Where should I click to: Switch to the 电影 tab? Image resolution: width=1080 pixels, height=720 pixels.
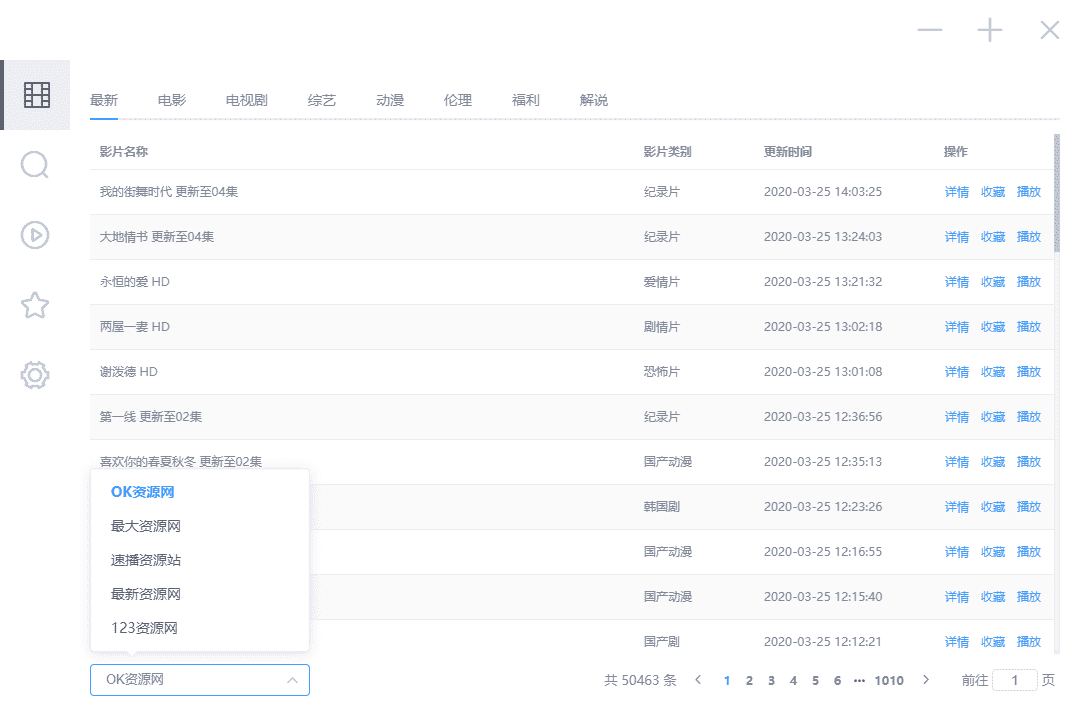tap(171, 100)
